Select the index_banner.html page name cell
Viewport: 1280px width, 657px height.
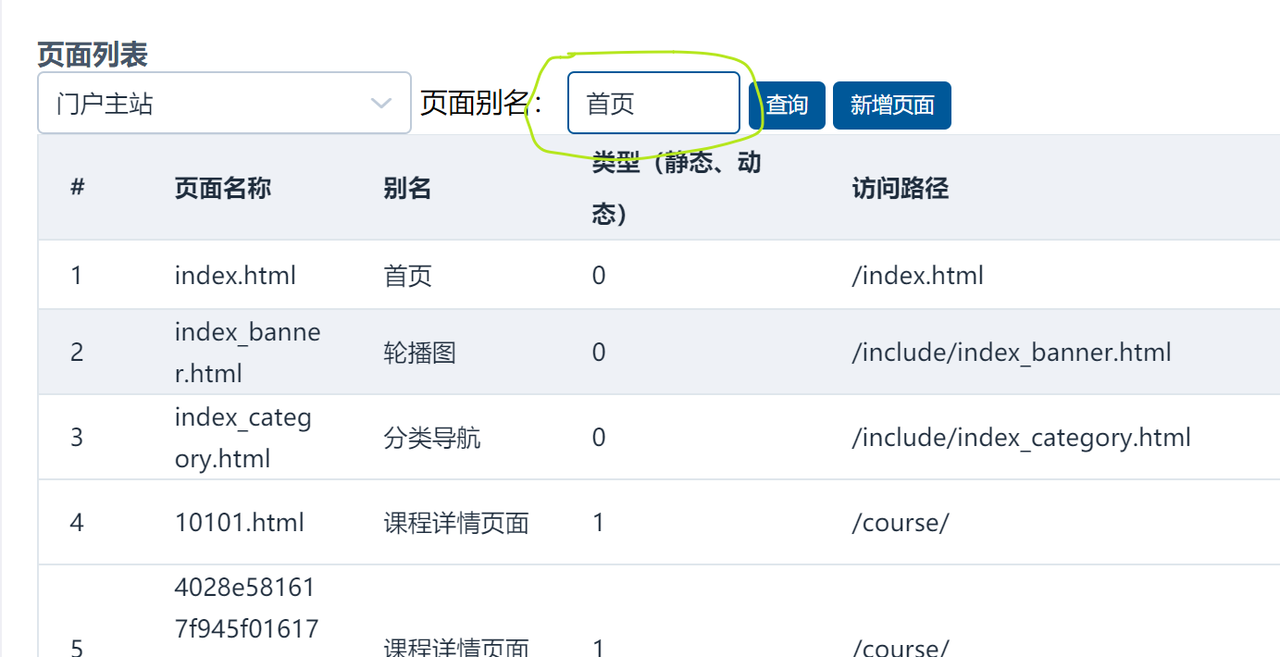point(247,352)
